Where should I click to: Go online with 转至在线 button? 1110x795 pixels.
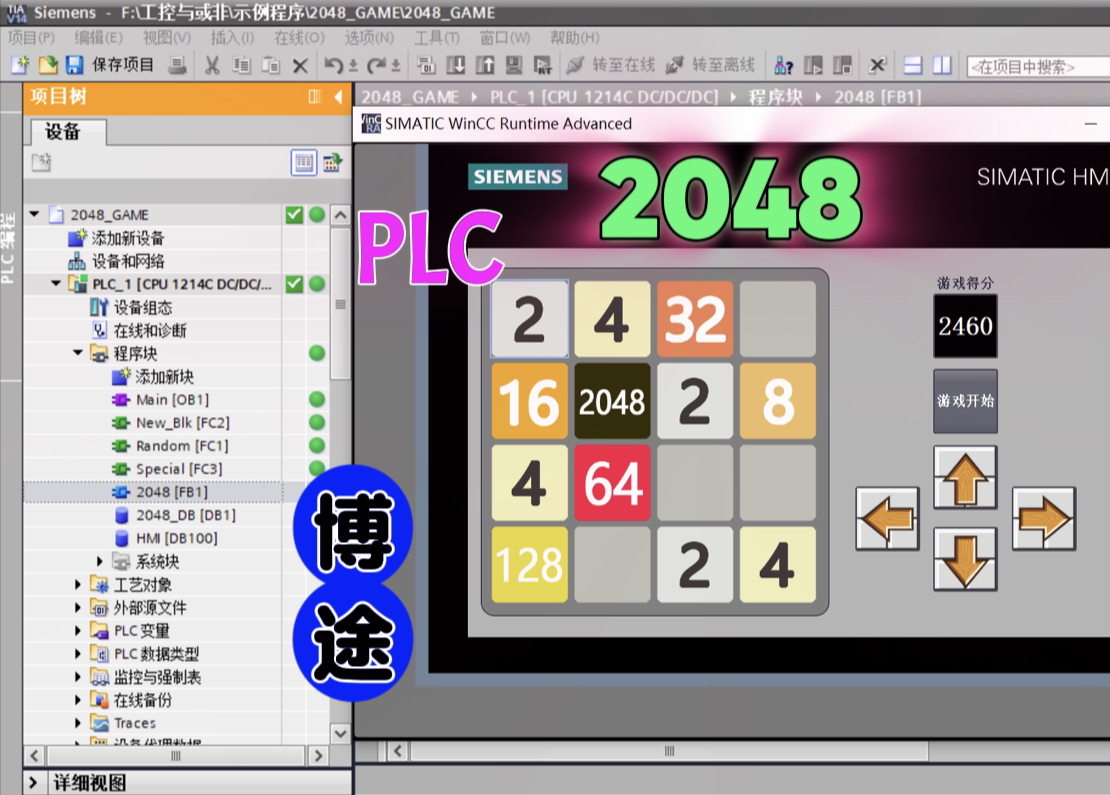611,65
